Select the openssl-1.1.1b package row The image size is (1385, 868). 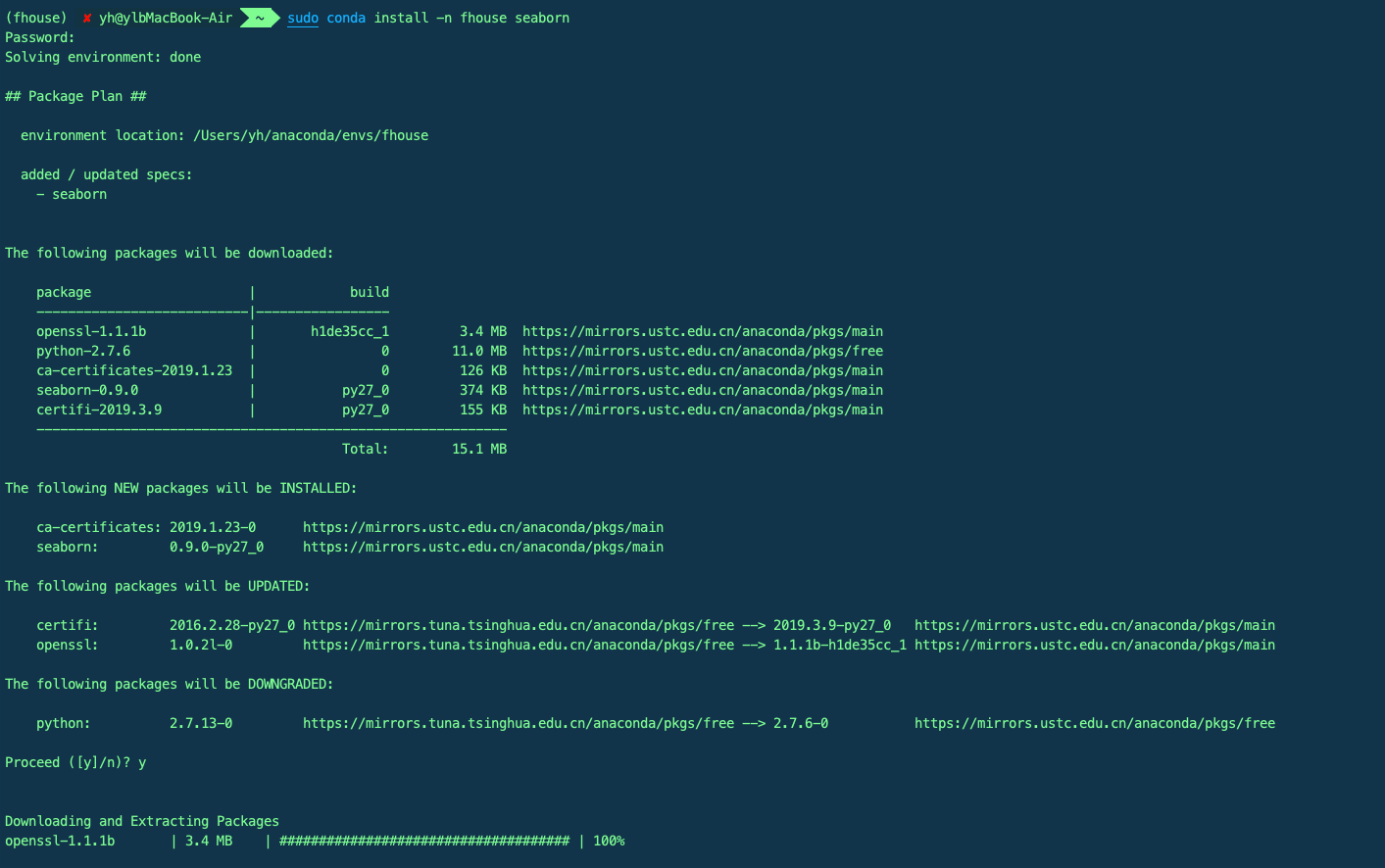(x=90, y=331)
